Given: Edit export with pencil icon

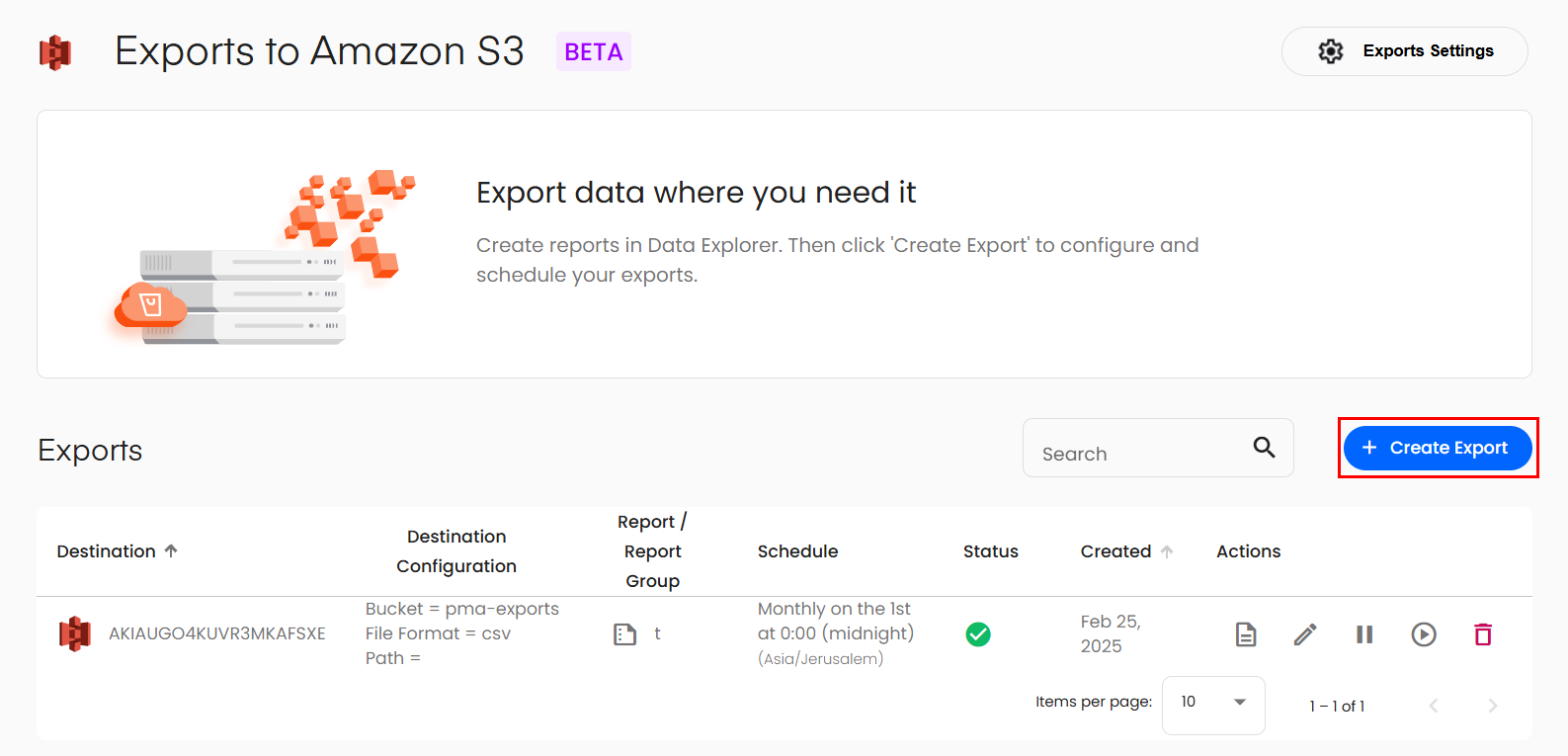Looking at the screenshot, I should pyautogui.click(x=1305, y=634).
